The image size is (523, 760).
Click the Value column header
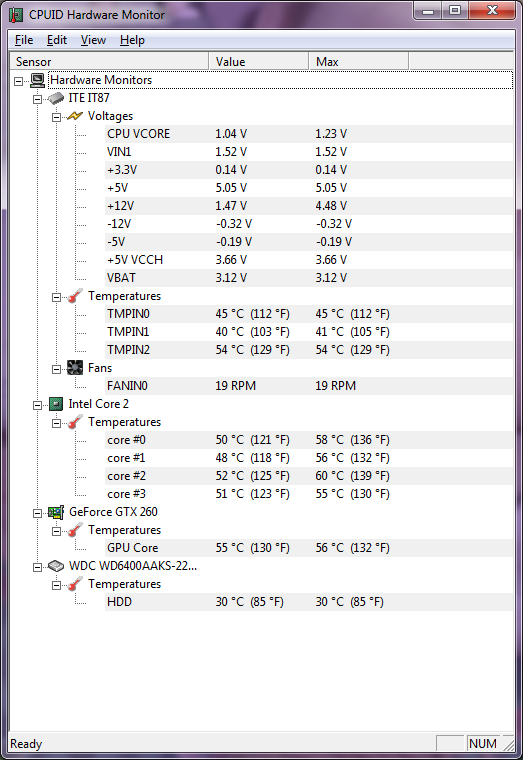(259, 62)
